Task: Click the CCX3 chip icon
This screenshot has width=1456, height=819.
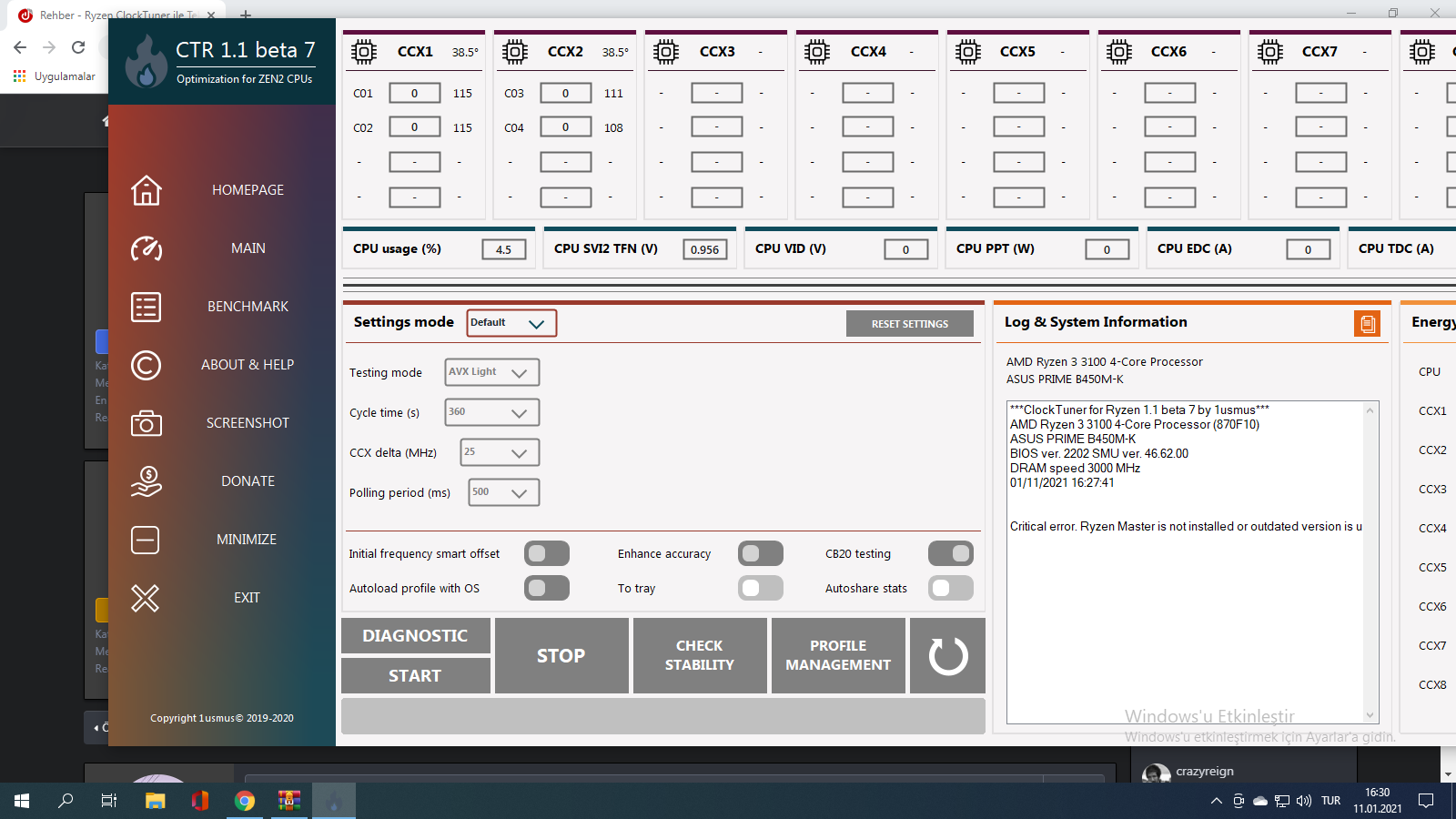Action: [666, 52]
